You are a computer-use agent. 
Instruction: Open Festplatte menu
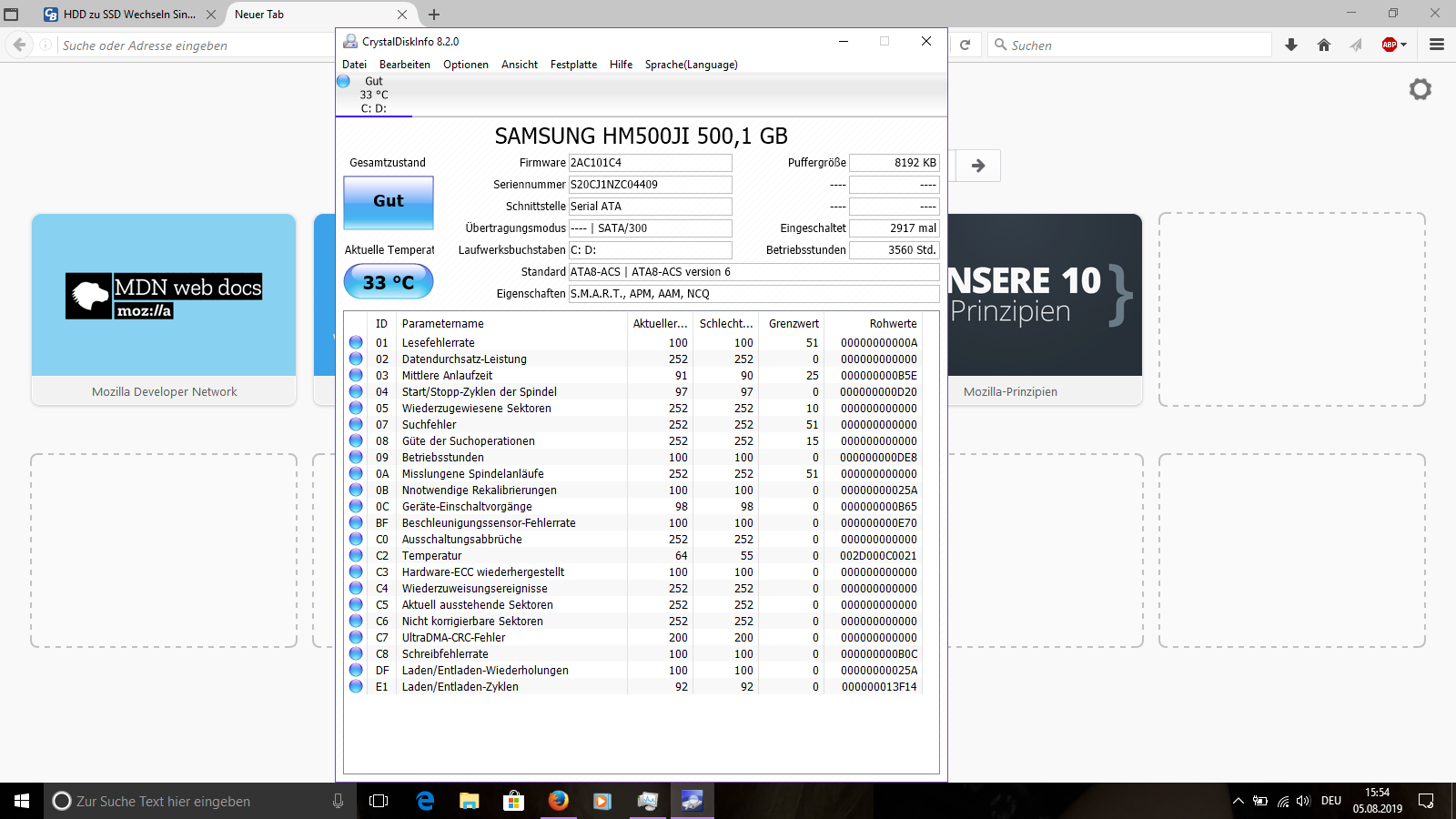pos(573,65)
